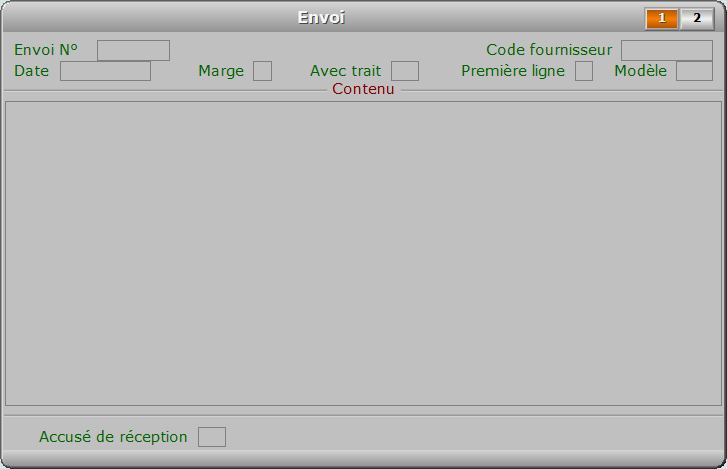Image resolution: width=727 pixels, height=469 pixels.
Task: Toggle the Première ligne box
Action: (x=584, y=71)
